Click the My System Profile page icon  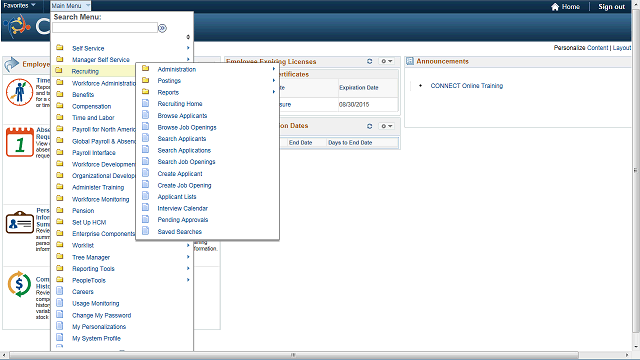(x=60, y=338)
